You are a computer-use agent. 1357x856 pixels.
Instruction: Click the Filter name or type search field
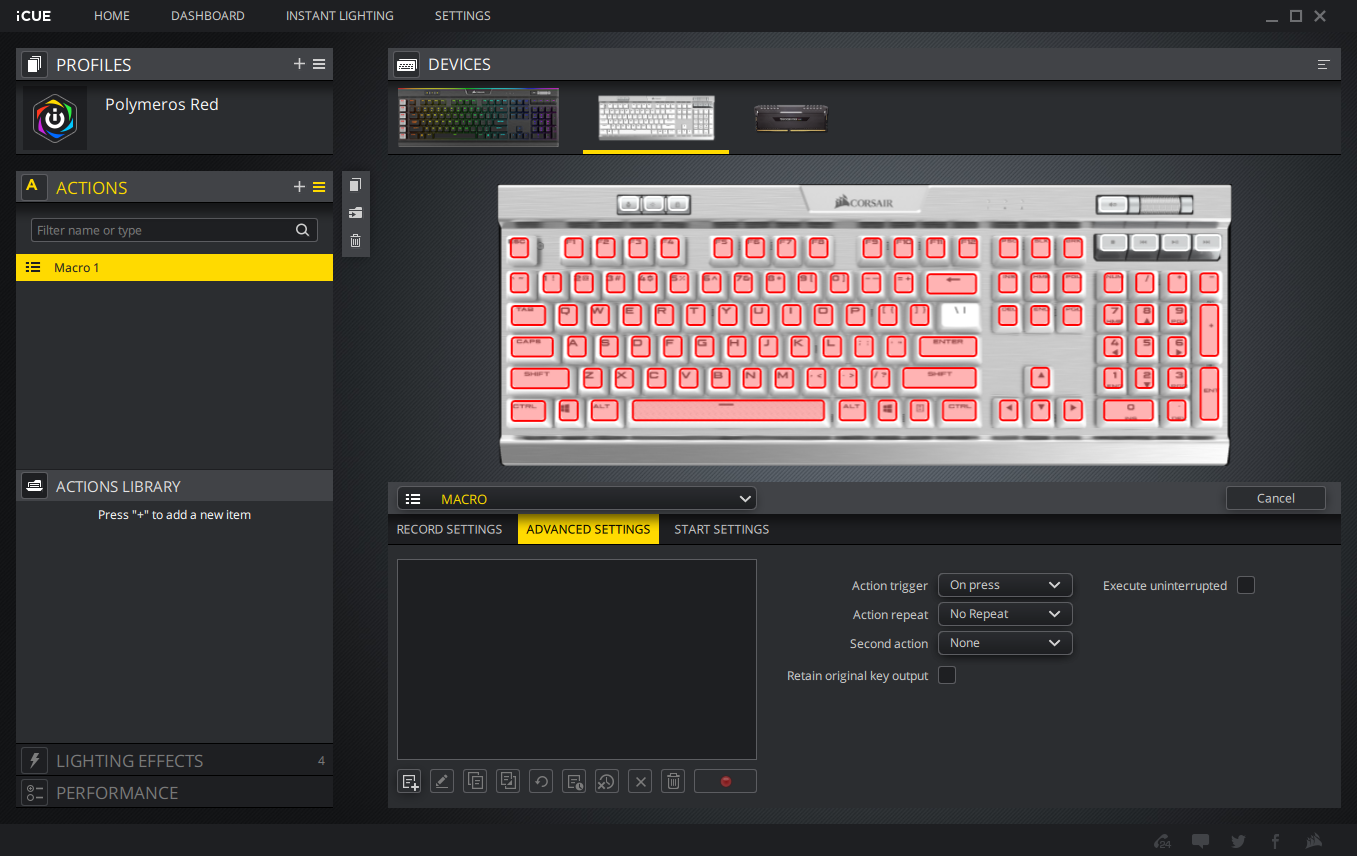pyautogui.click(x=163, y=230)
